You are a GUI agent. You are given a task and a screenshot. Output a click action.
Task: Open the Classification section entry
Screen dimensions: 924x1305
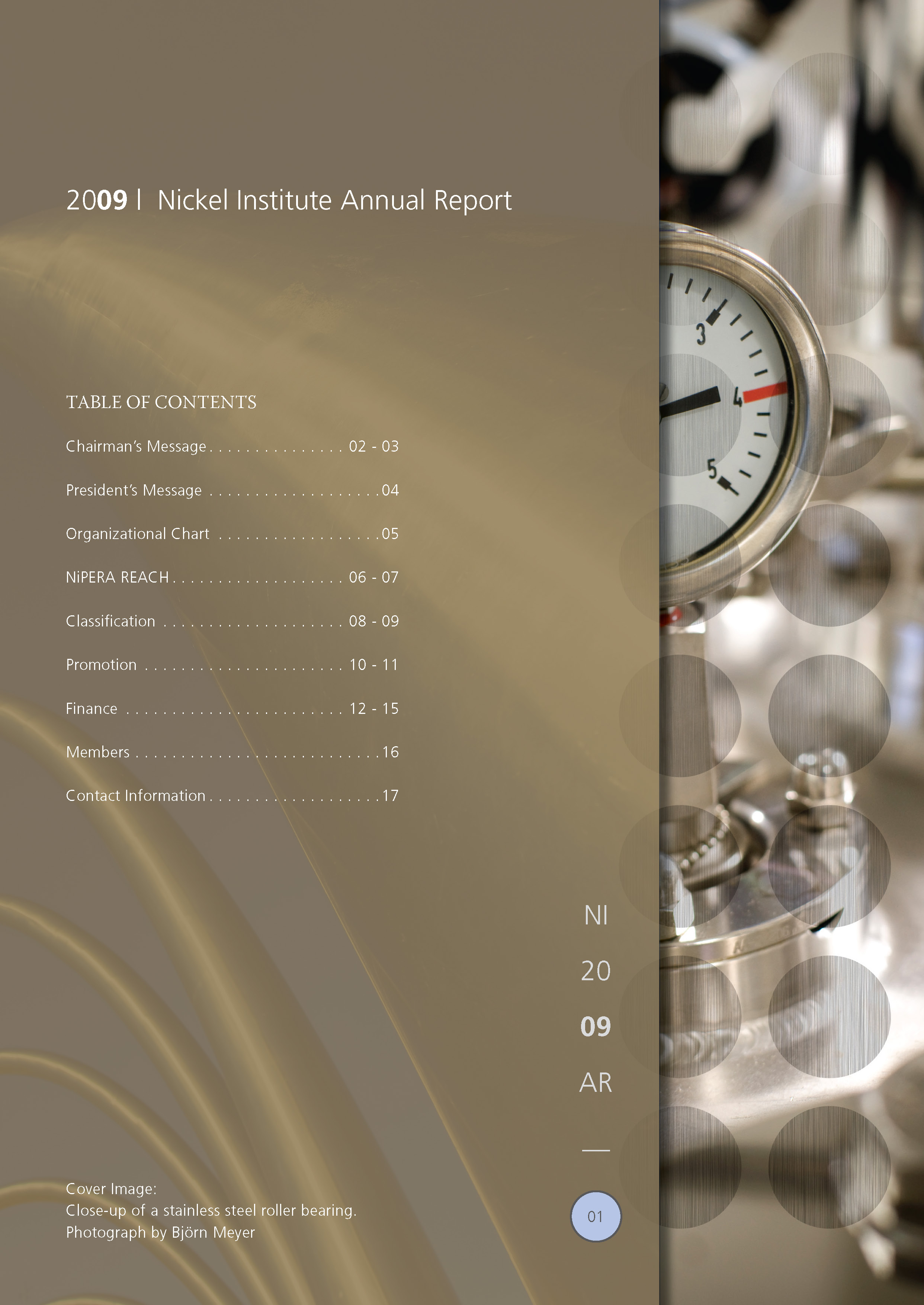pos(111,621)
